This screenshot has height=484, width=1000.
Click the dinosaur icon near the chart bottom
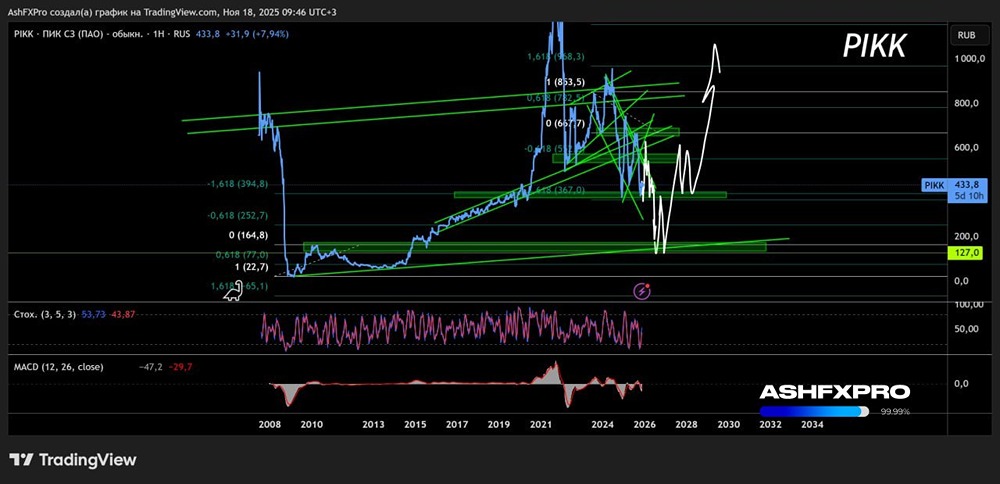(232, 291)
